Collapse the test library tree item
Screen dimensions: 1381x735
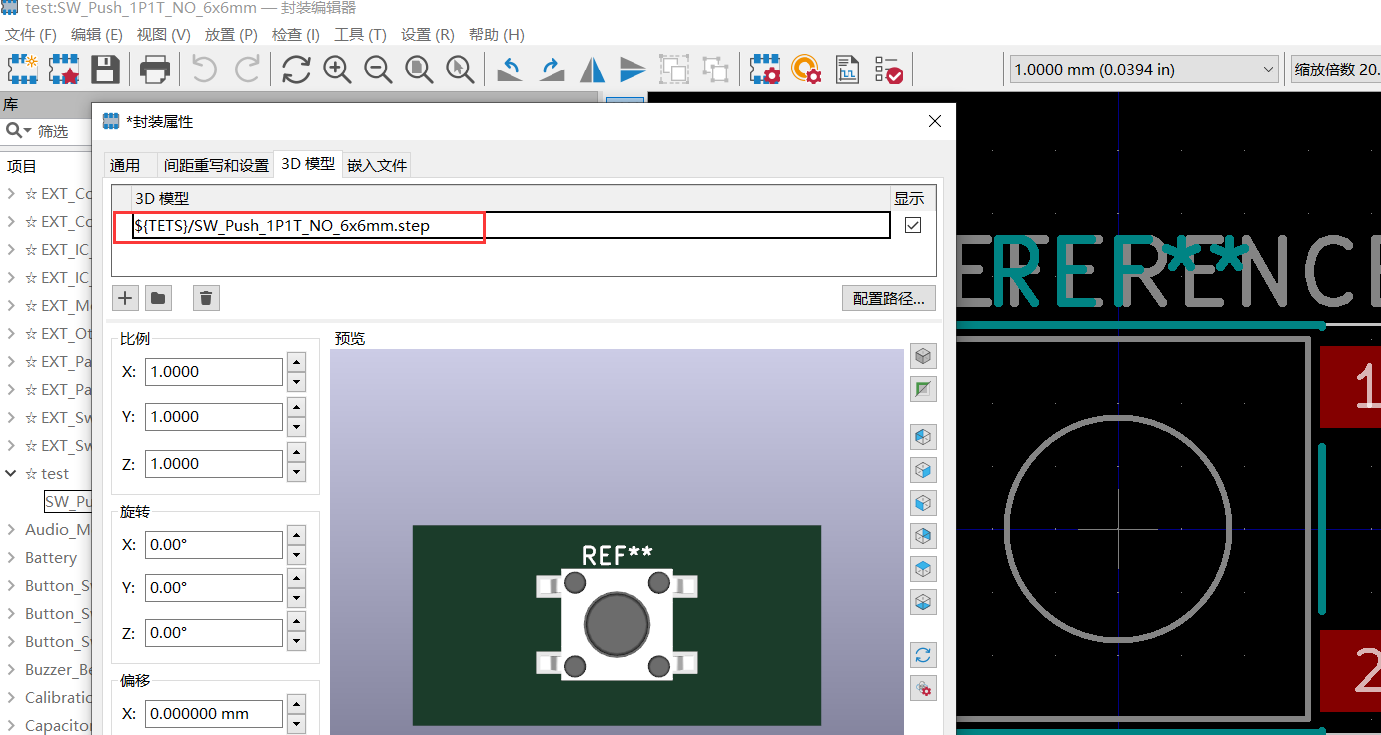click(11, 473)
